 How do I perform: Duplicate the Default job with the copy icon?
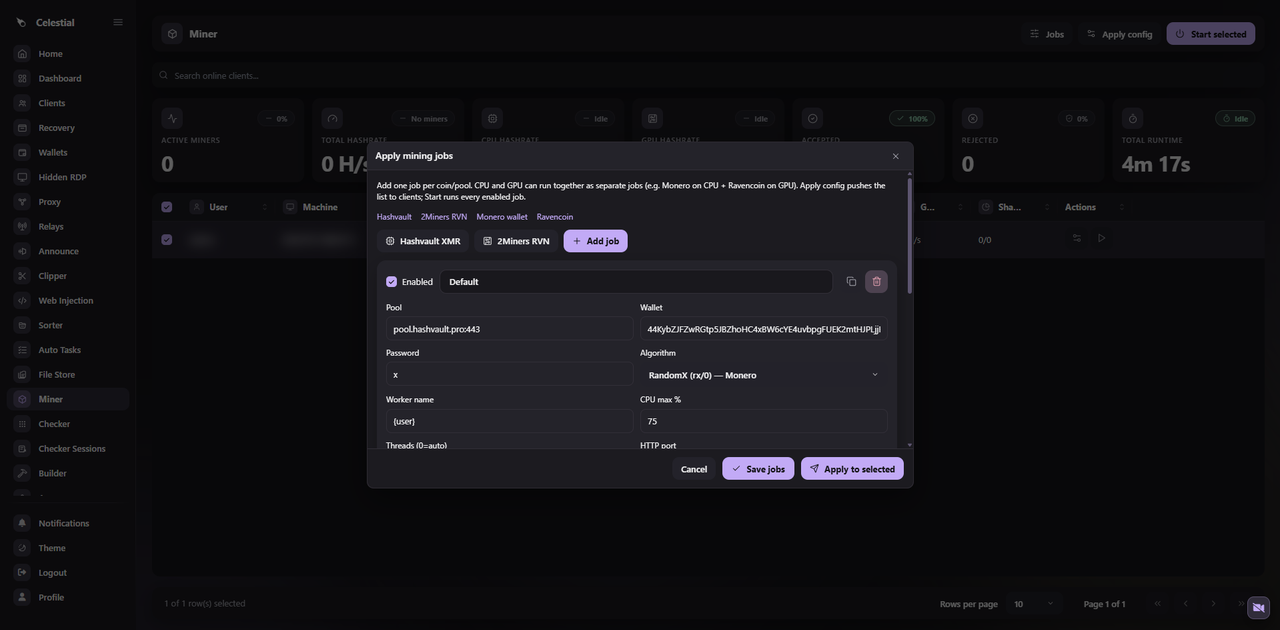pos(851,282)
